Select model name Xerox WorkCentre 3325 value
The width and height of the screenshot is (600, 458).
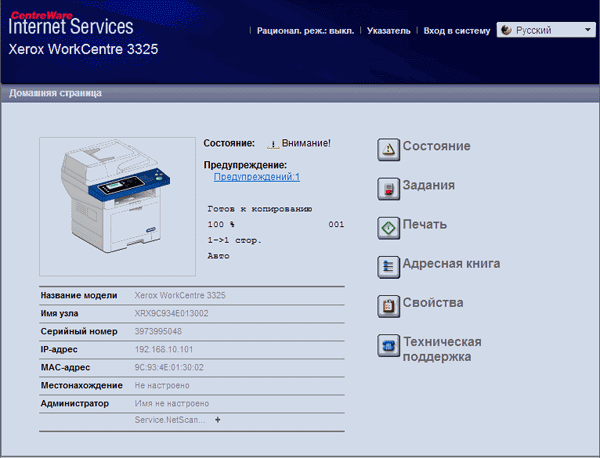click(180, 295)
